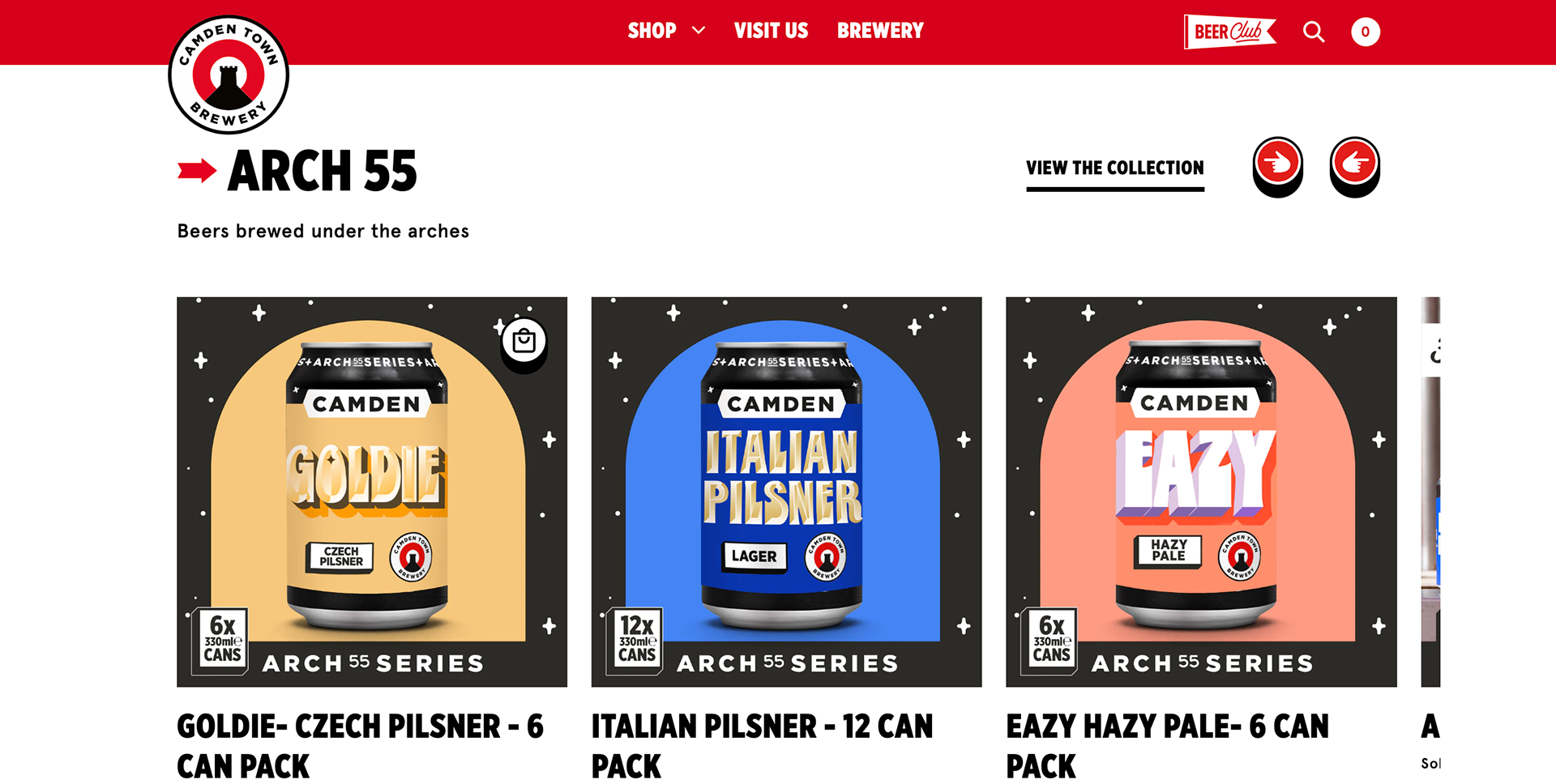Open the search magnifier icon
This screenshot has width=1556, height=784.
click(x=1314, y=32)
